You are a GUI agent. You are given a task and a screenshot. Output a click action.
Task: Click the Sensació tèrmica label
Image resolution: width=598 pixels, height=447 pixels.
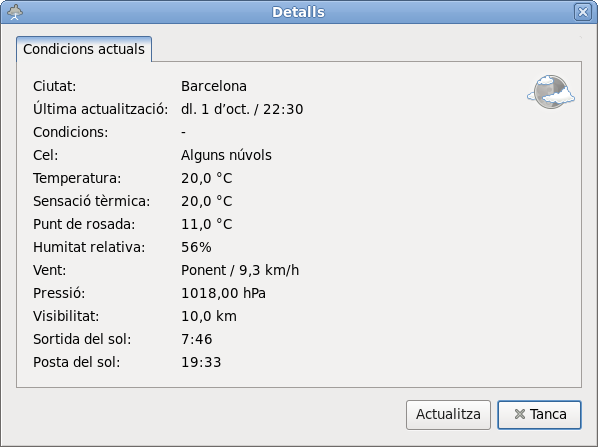(92, 201)
